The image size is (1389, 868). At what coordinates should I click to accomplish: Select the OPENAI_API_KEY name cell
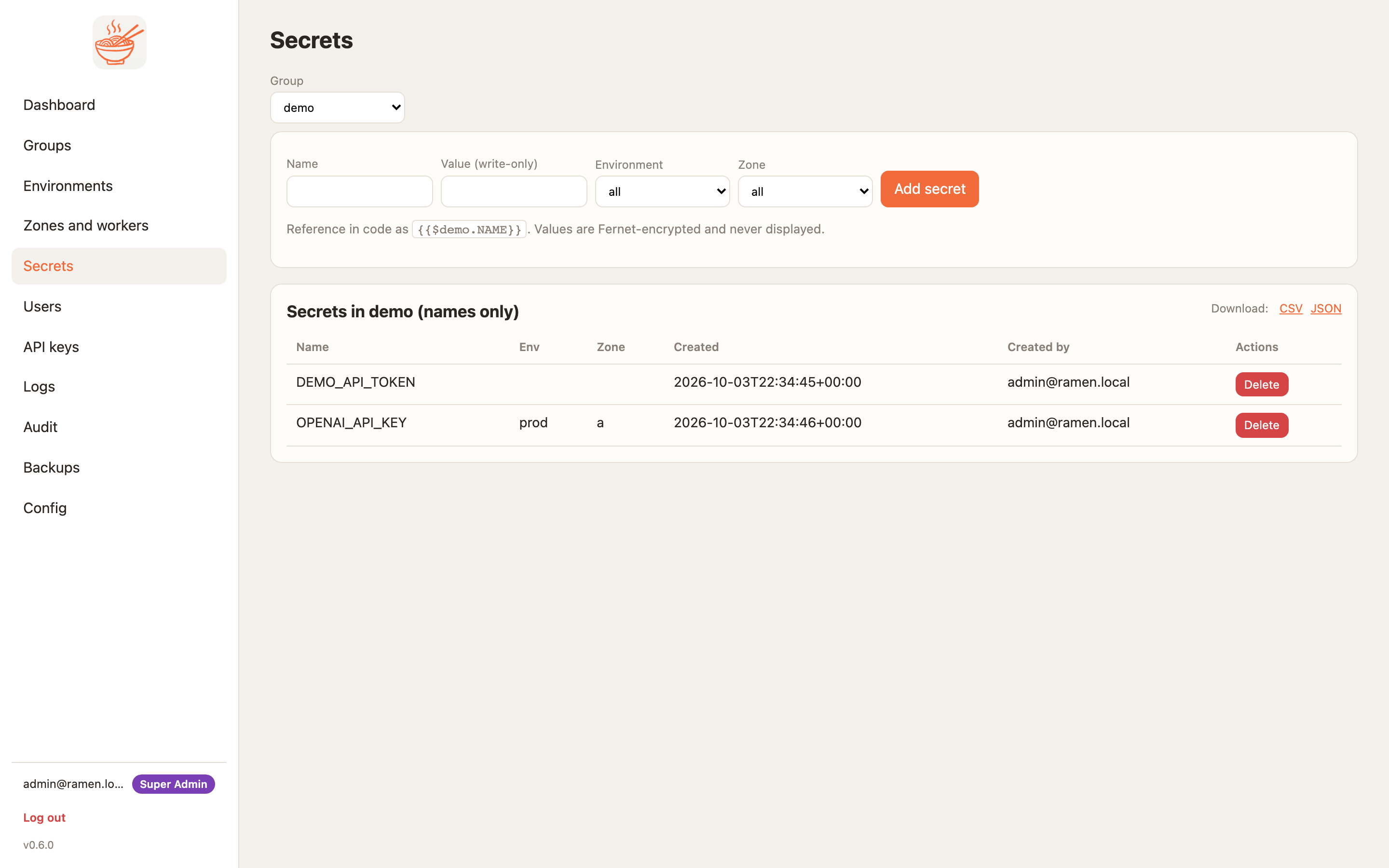pos(351,422)
